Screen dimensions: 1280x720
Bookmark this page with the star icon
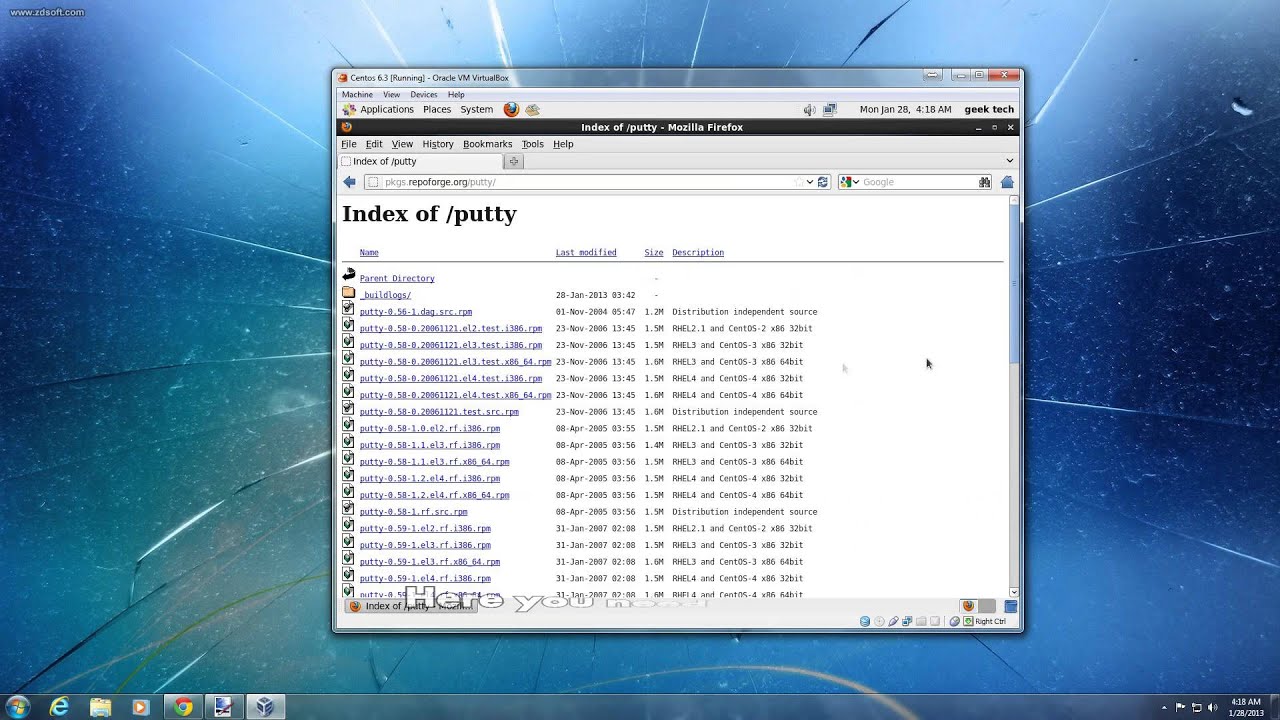point(798,182)
